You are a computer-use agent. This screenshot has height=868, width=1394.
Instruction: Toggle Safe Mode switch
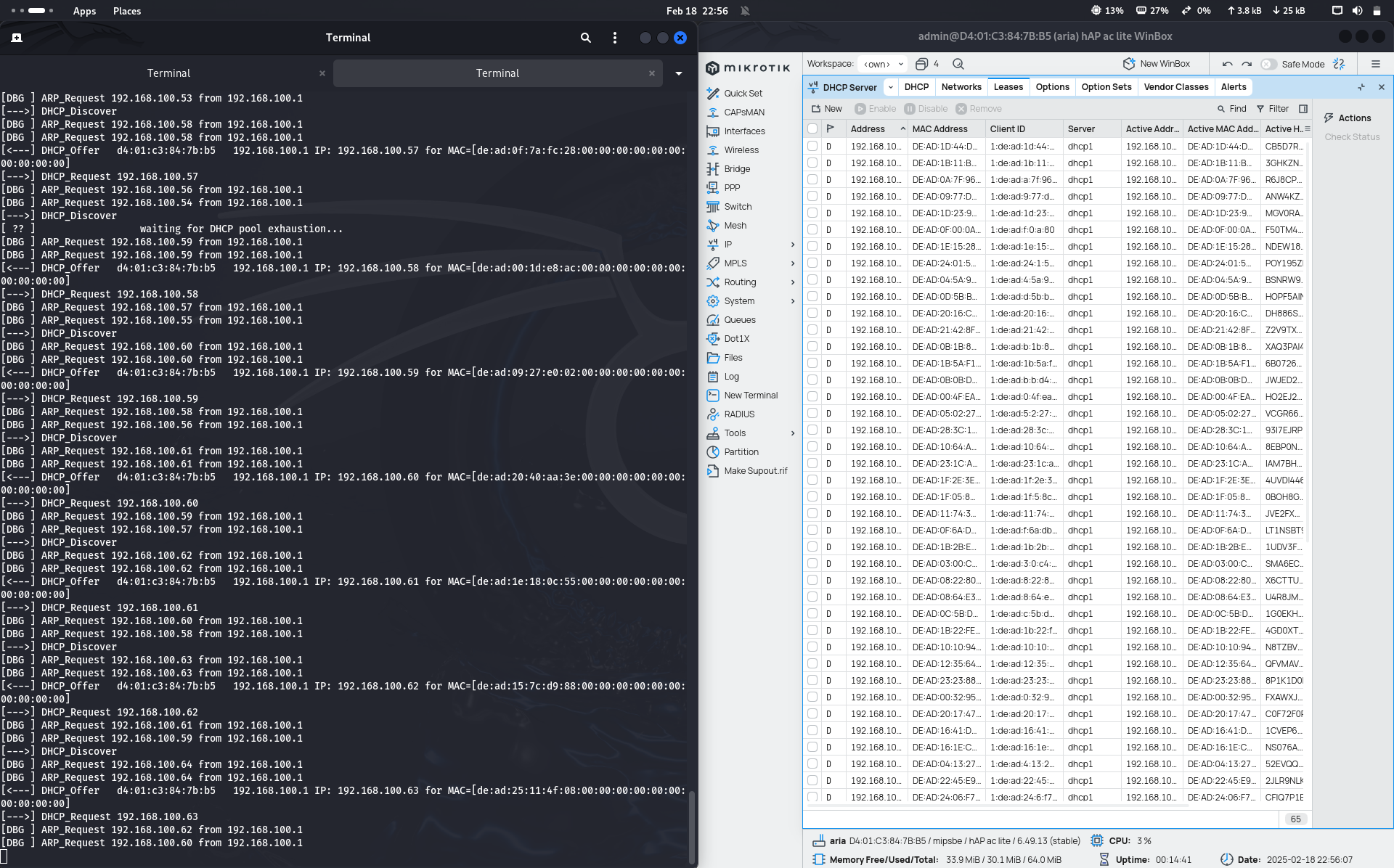1268,64
